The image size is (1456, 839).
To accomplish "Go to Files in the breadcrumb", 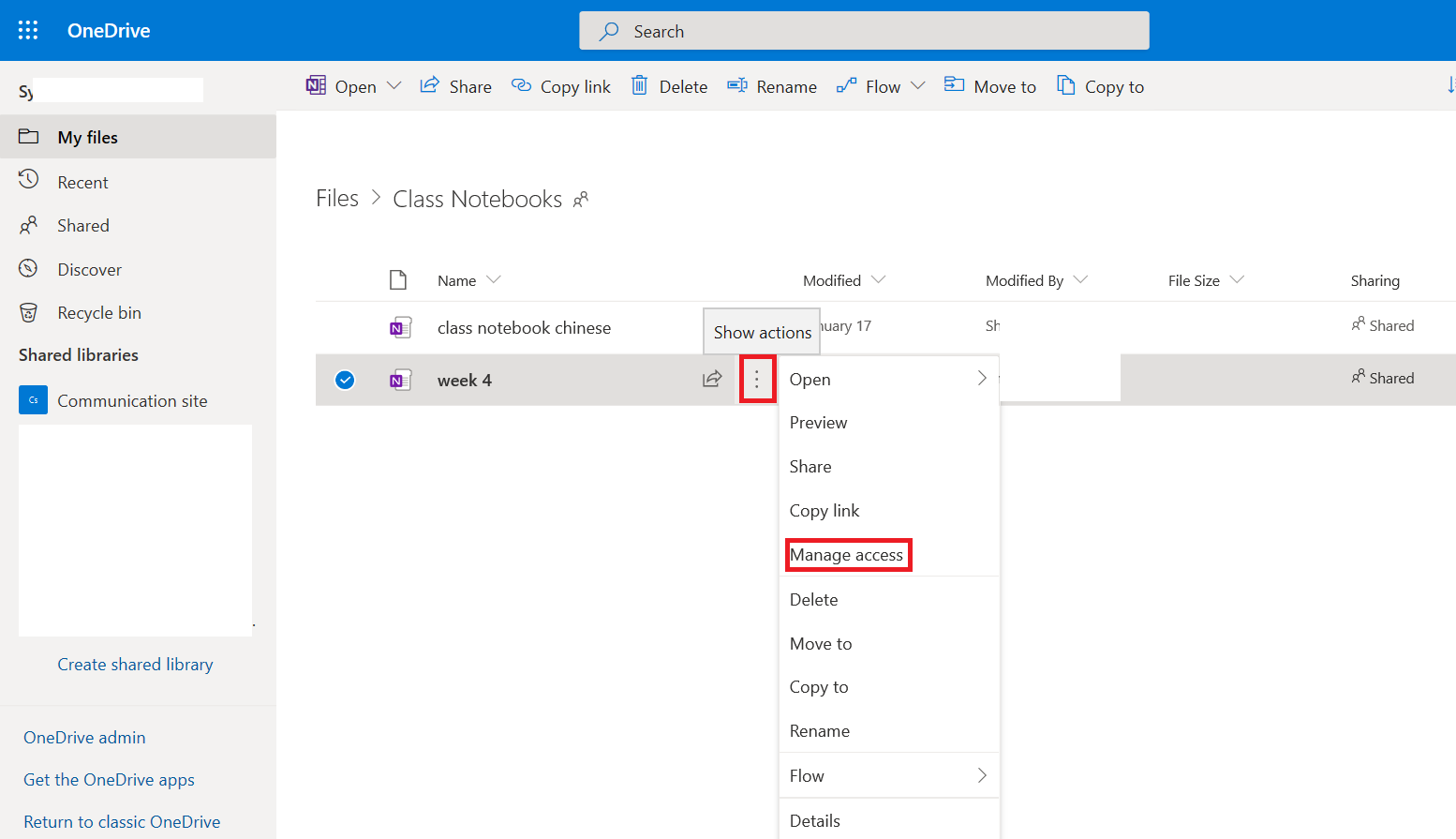I will [337, 199].
